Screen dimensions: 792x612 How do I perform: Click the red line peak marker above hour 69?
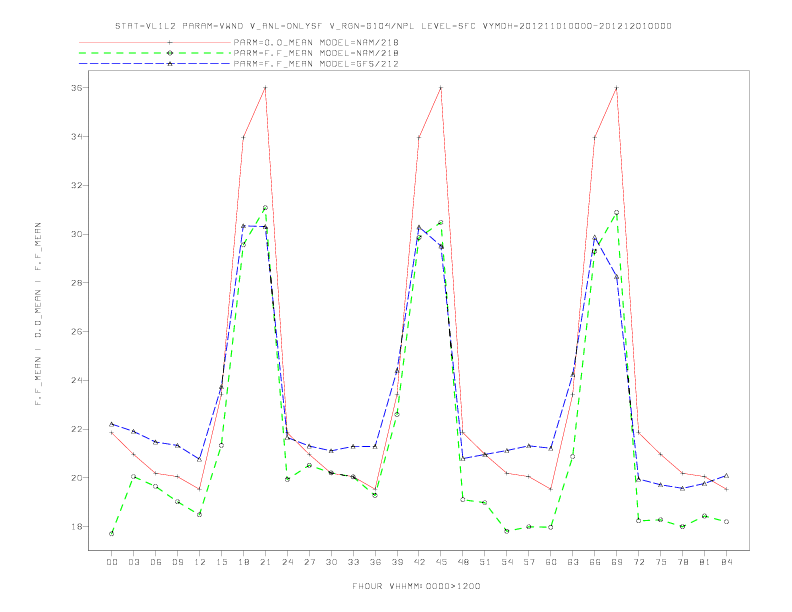pyautogui.click(x=617, y=87)
